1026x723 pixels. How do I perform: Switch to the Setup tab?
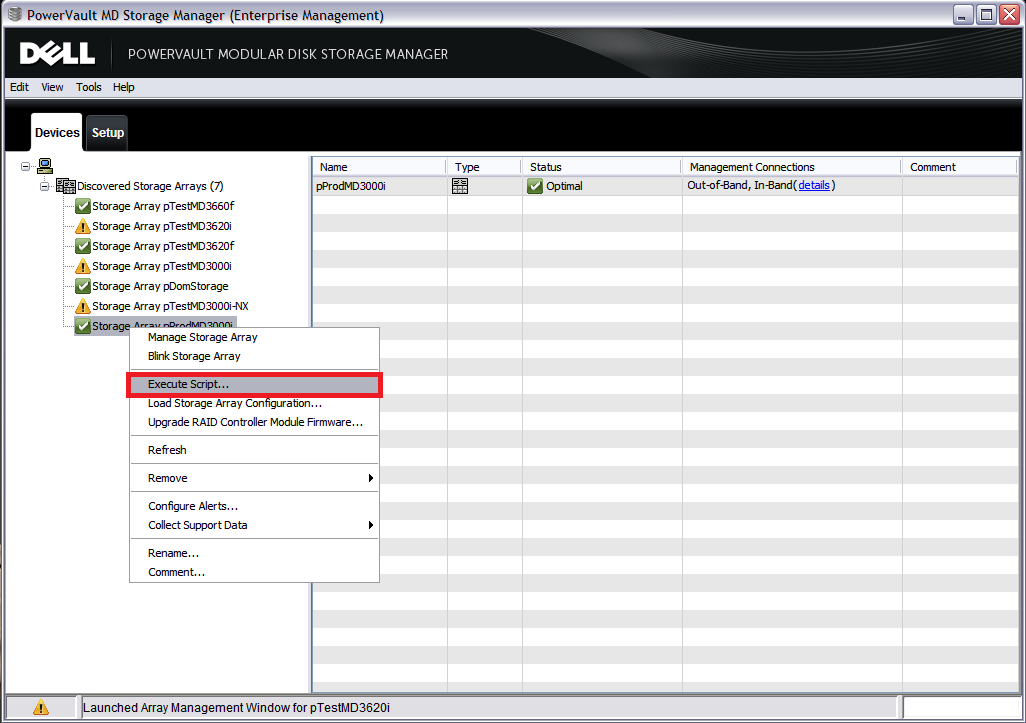pos(108,132)
